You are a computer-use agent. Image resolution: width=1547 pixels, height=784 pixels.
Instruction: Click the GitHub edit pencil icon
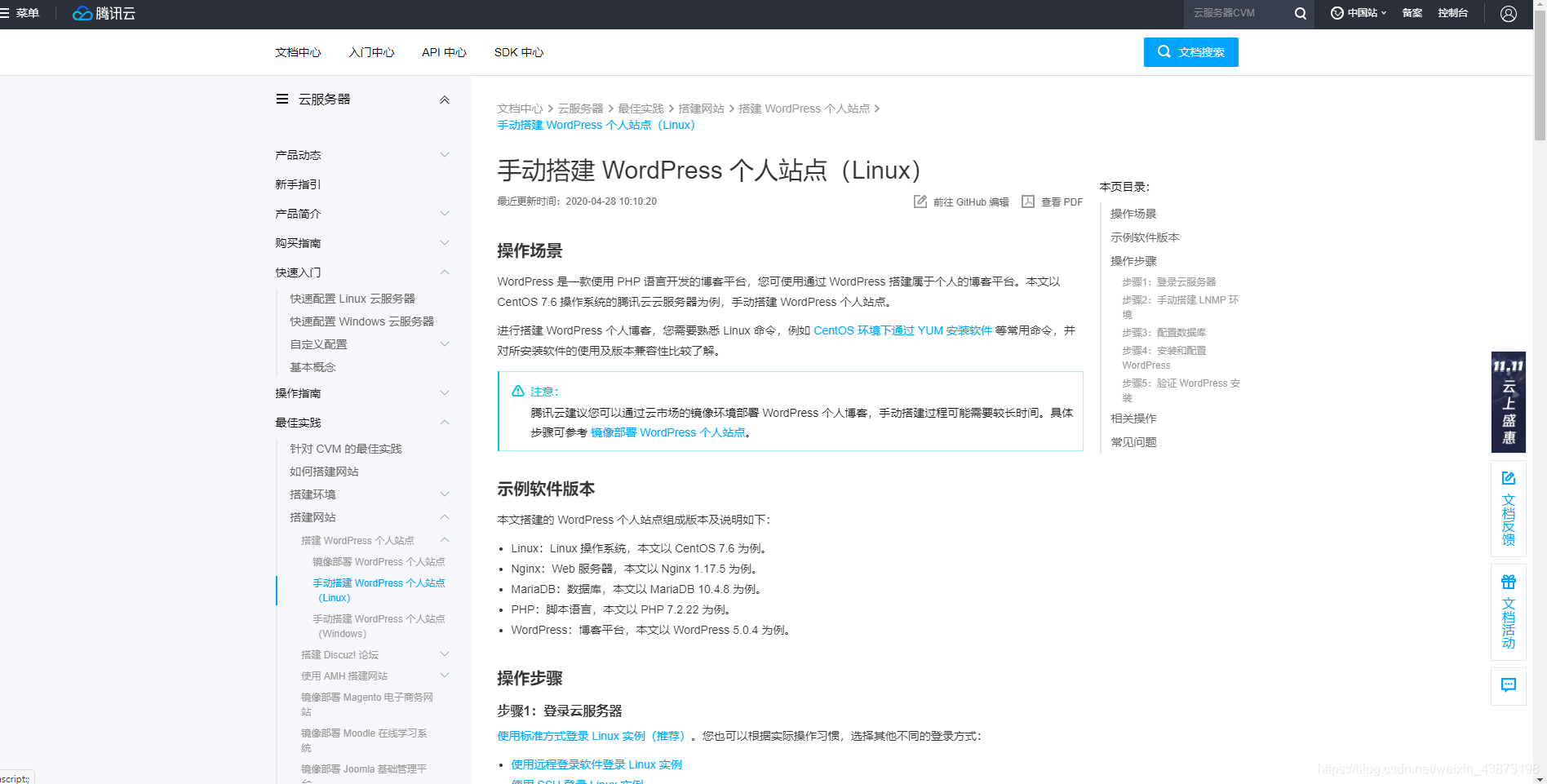tap(920, 202)
